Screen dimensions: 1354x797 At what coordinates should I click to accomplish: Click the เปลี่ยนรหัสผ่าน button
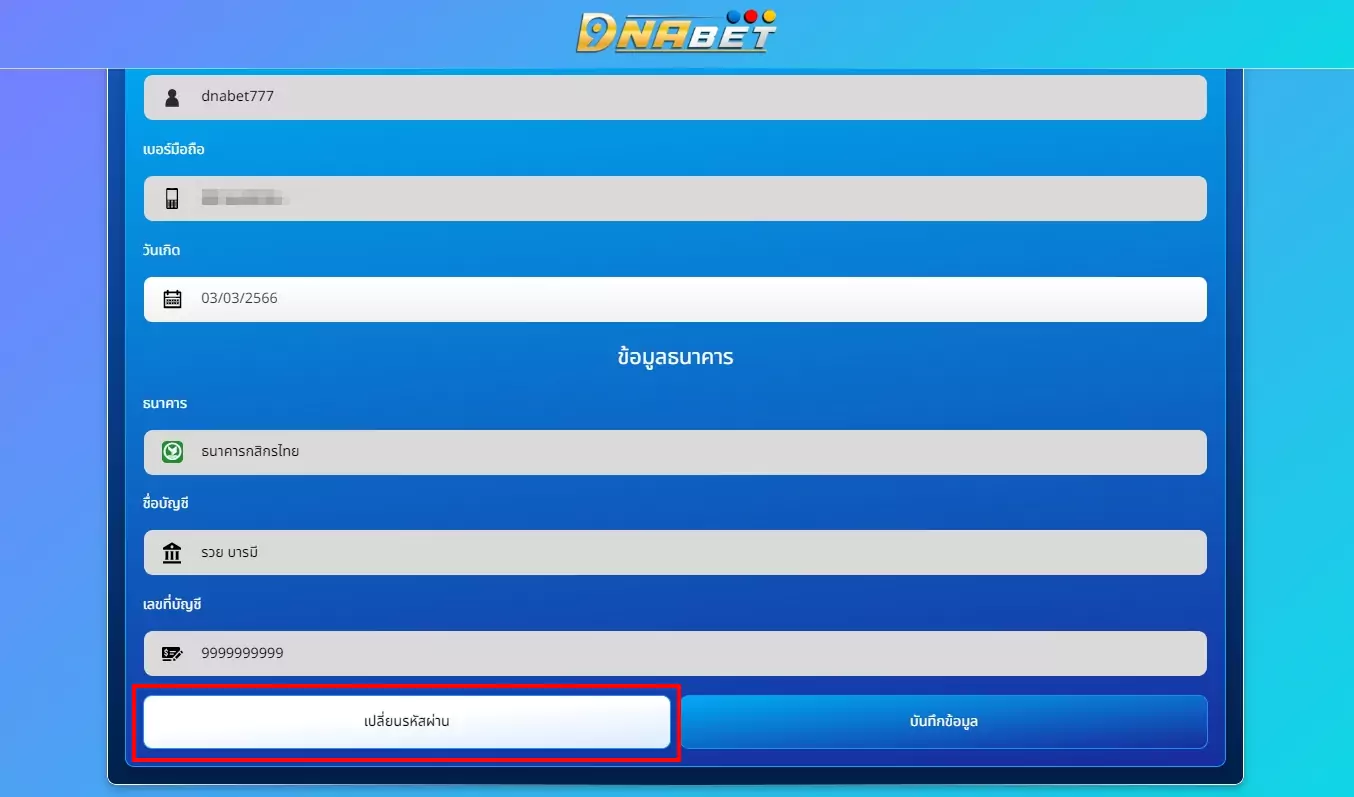point(407,721)
